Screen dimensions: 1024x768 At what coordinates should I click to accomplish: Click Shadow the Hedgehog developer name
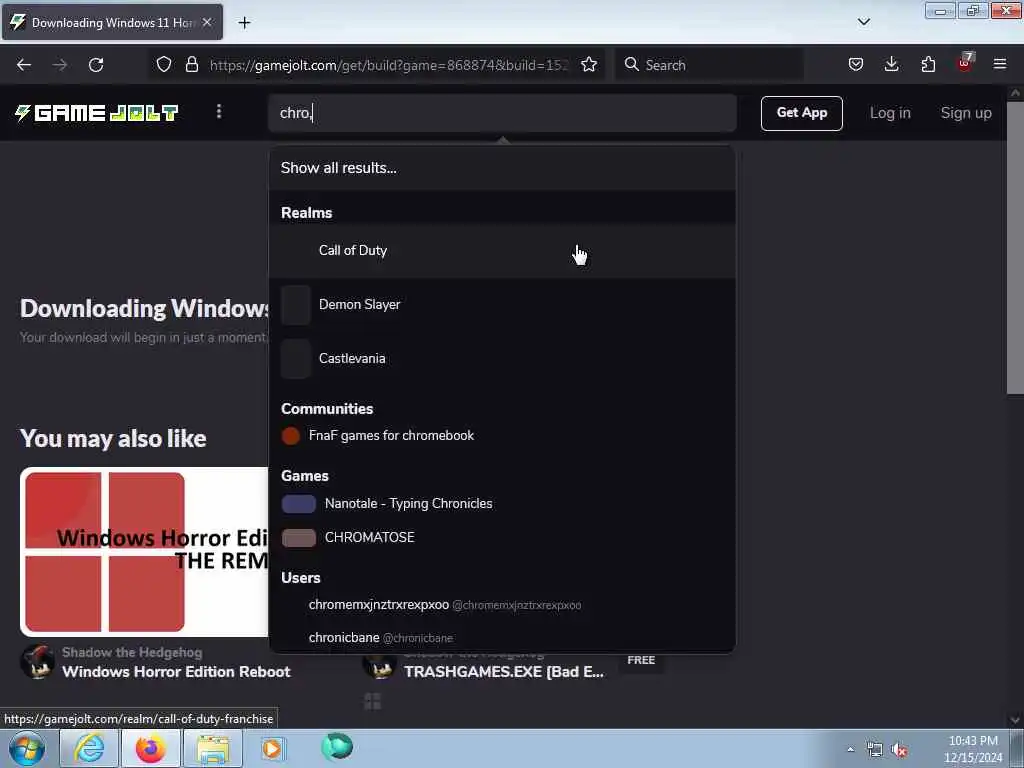click(x=132, y=652)
